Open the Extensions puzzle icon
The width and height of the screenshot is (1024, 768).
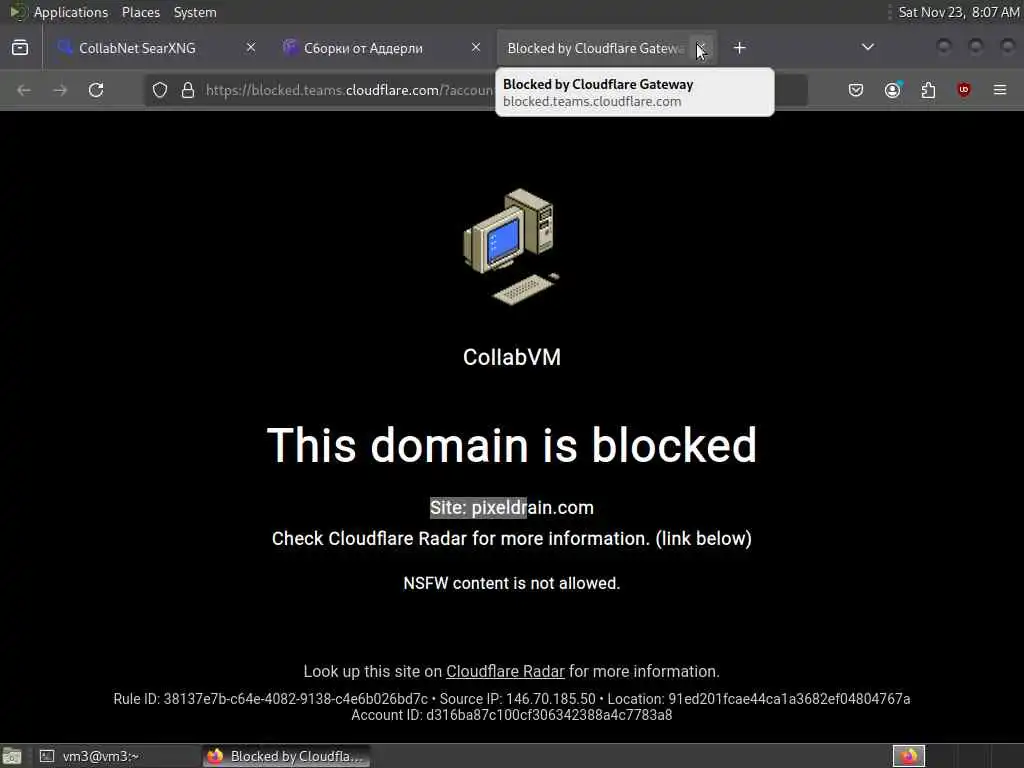928,90
